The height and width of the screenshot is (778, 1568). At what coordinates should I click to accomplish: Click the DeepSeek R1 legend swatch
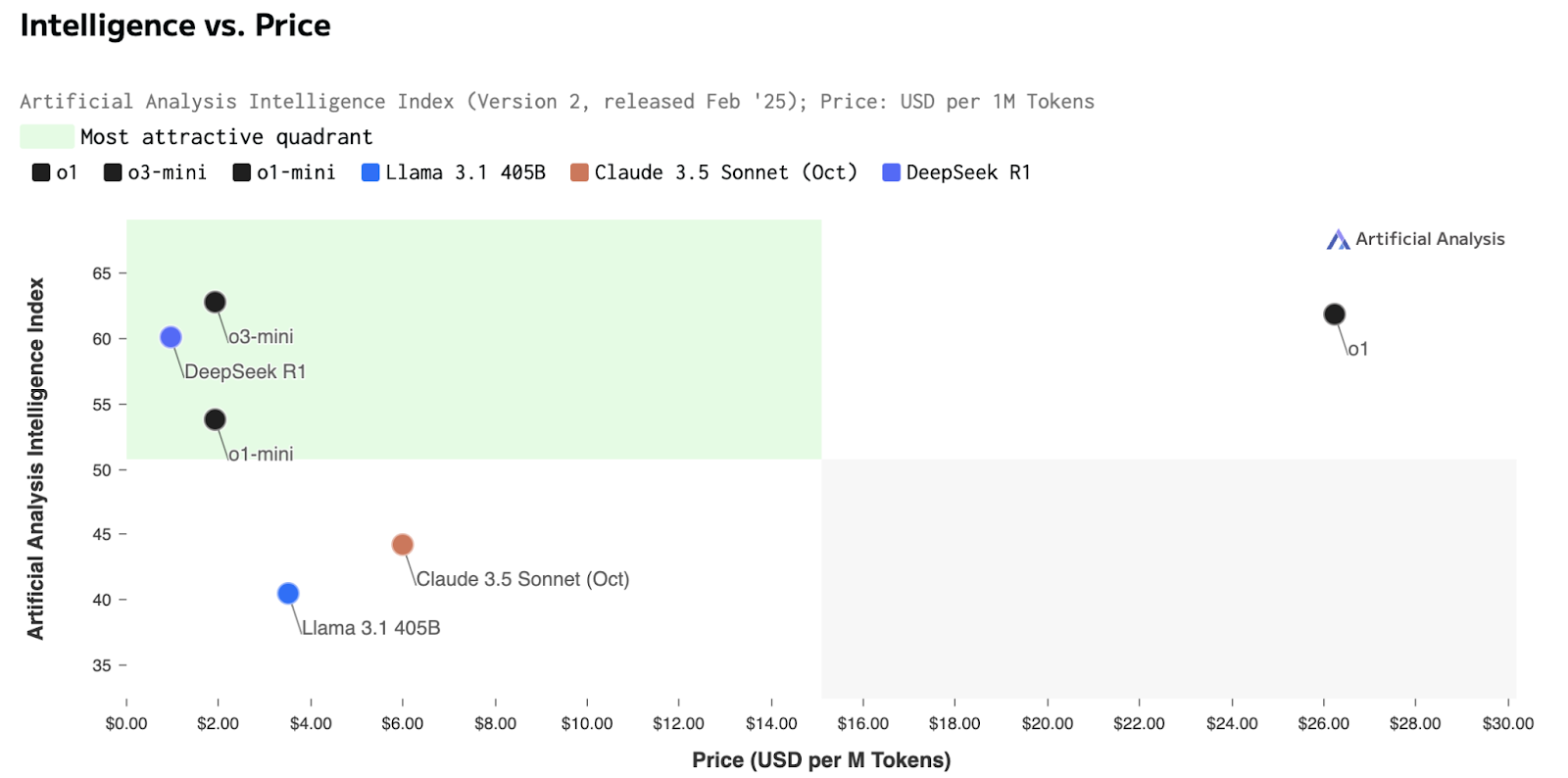(892, 172)
